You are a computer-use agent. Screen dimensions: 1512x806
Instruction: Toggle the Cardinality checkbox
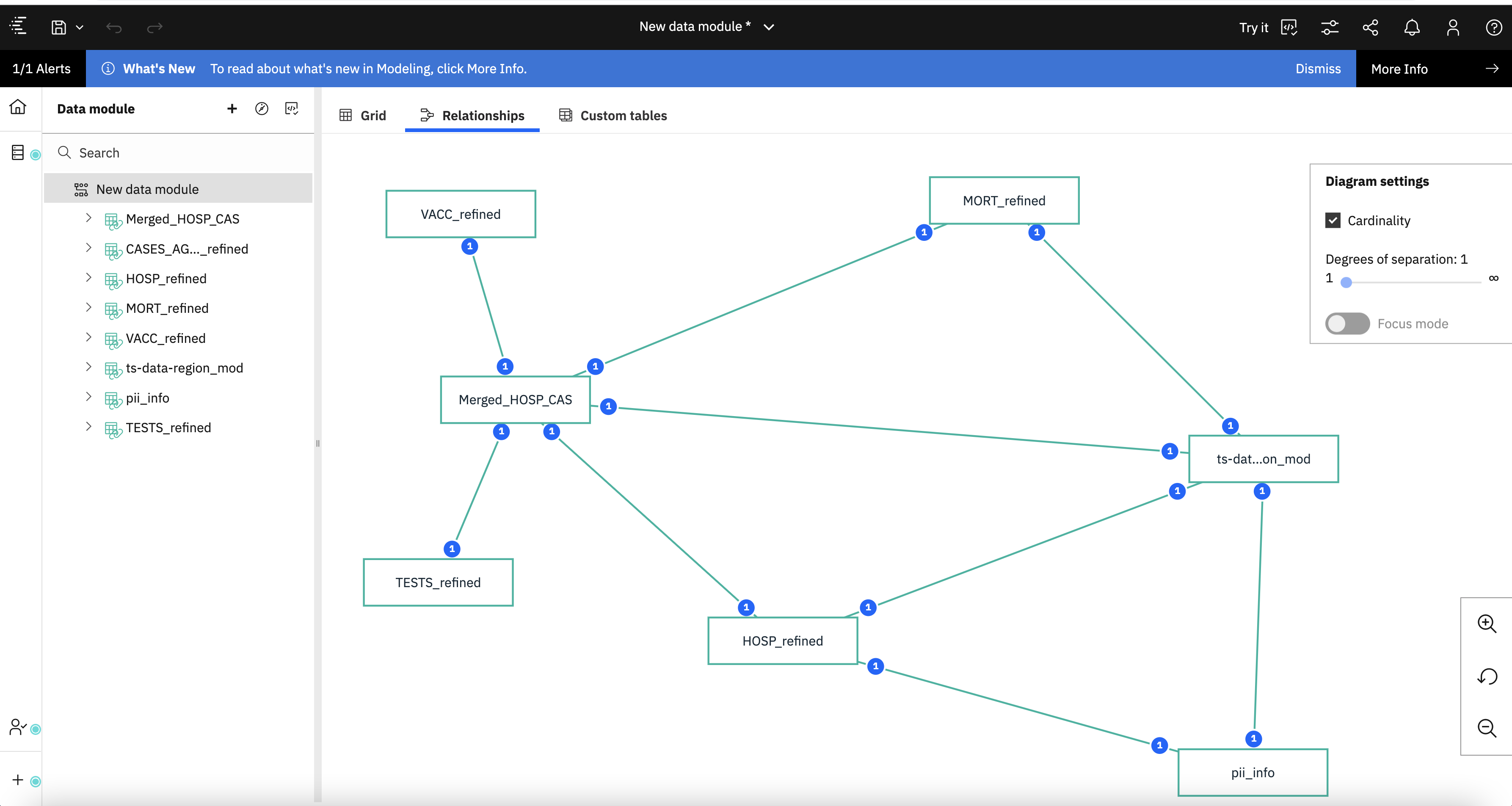tap(1333, 220)
